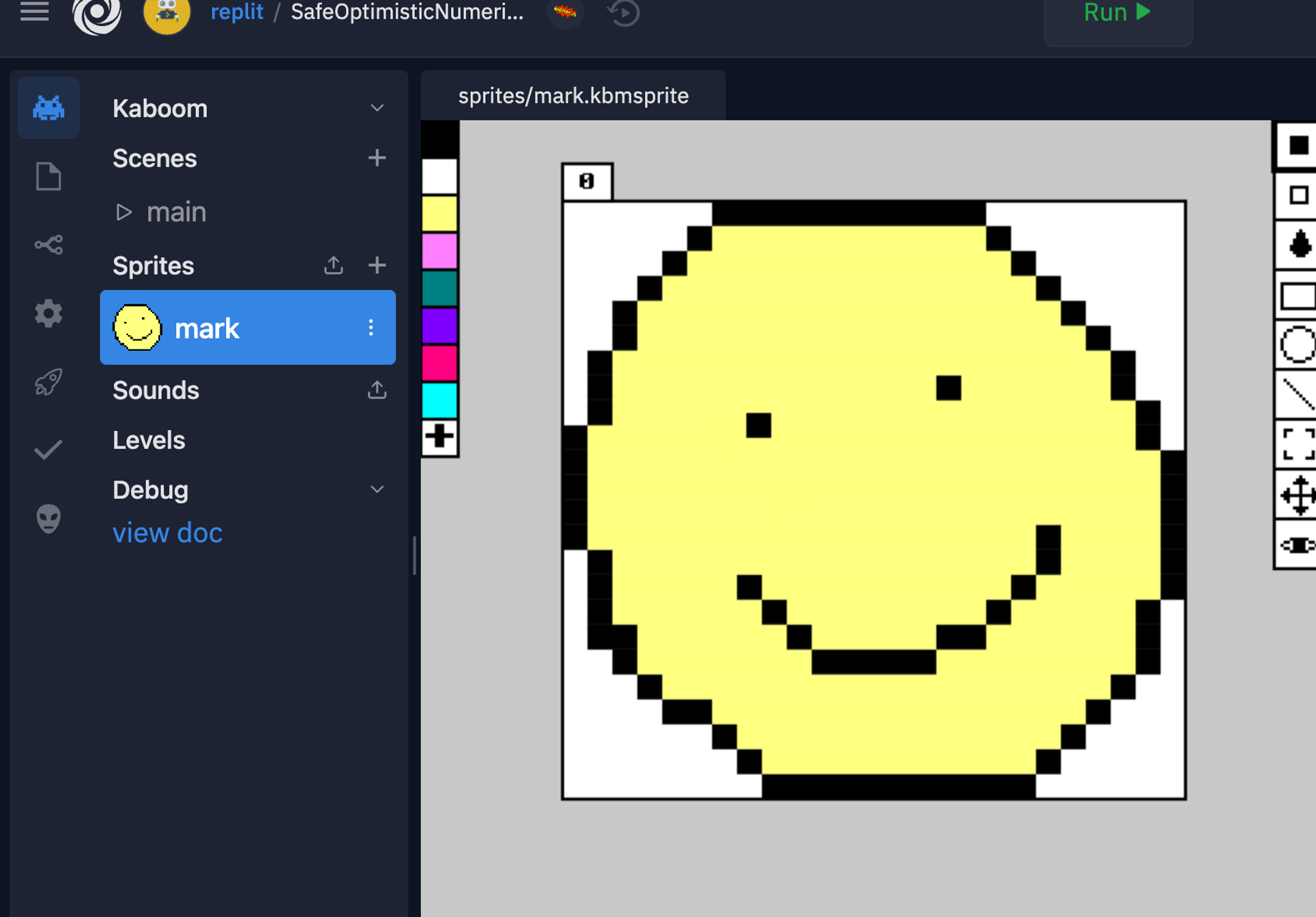
Task: Switch to sprites/mark.kbmsprite tab
Action: pos(573,96)
